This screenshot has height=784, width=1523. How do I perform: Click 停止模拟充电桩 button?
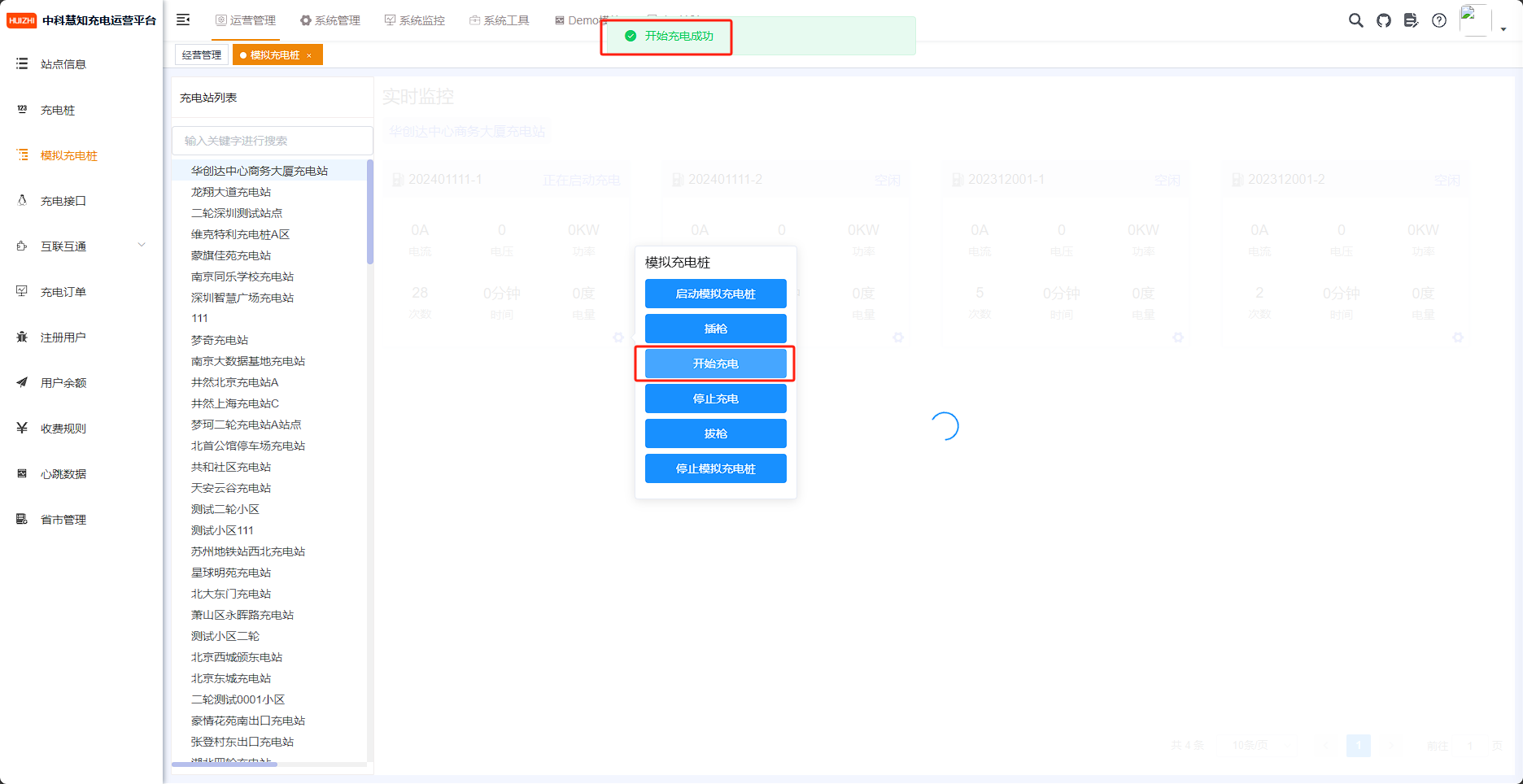coord(716,468)
